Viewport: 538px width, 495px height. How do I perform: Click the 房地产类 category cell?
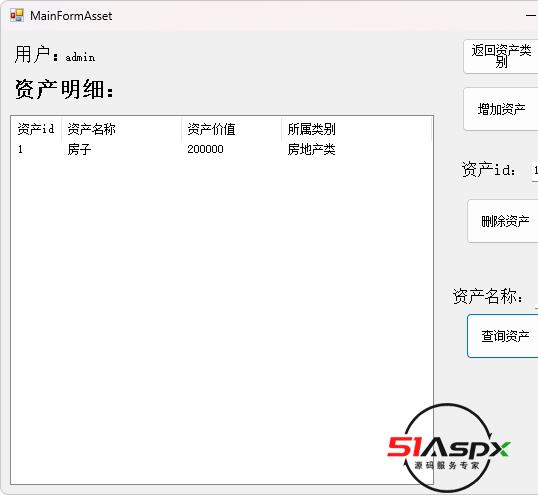tap(311, 149)
